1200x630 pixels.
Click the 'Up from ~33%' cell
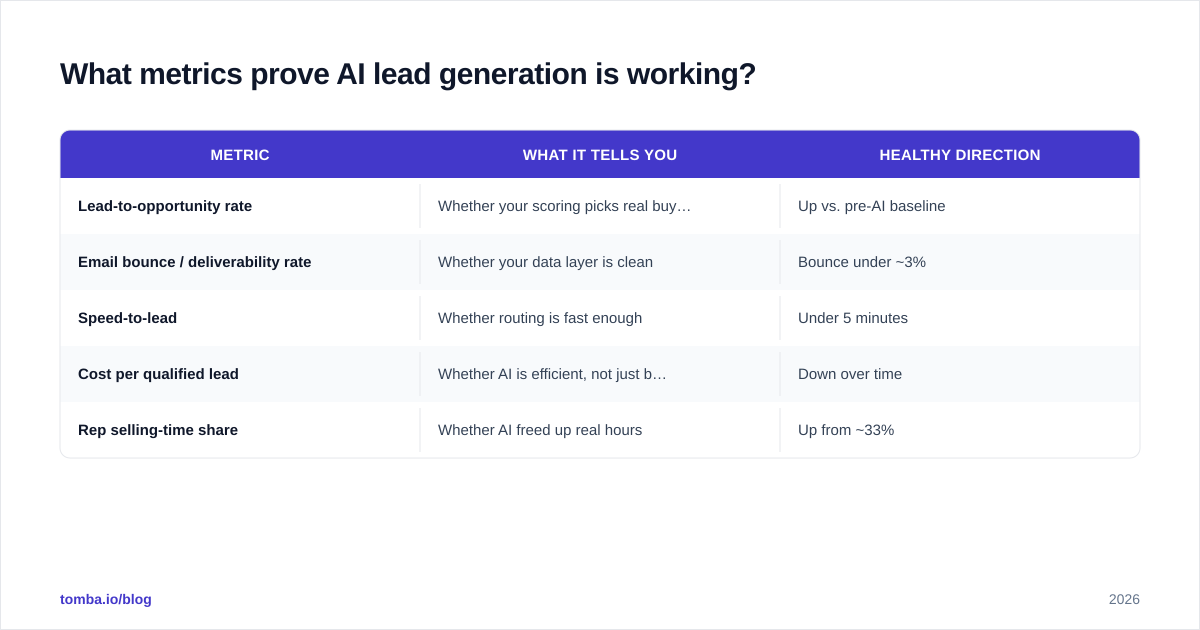pyautogui.click(x=960, y=430)
